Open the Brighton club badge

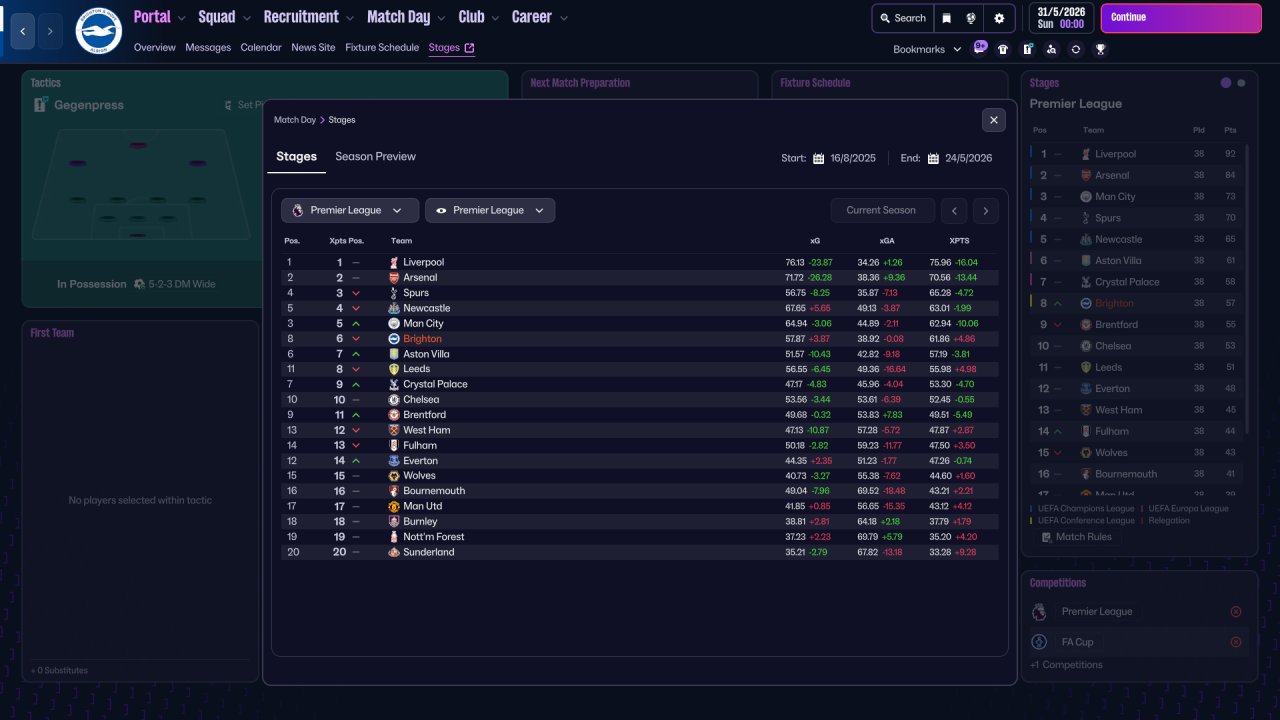(98, 31)
